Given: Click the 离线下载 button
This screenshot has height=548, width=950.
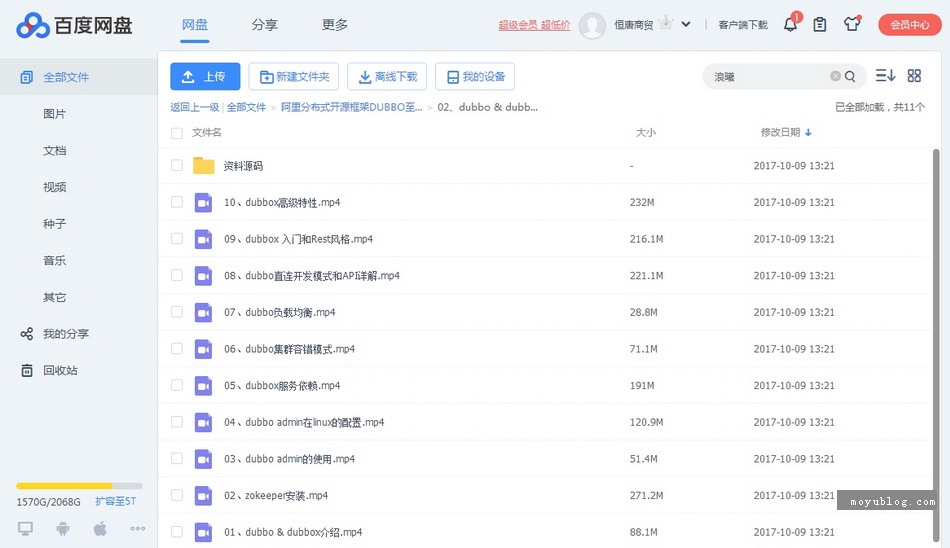Looking at the screenshot, I should pyautogui.click(x=387, y=76).
